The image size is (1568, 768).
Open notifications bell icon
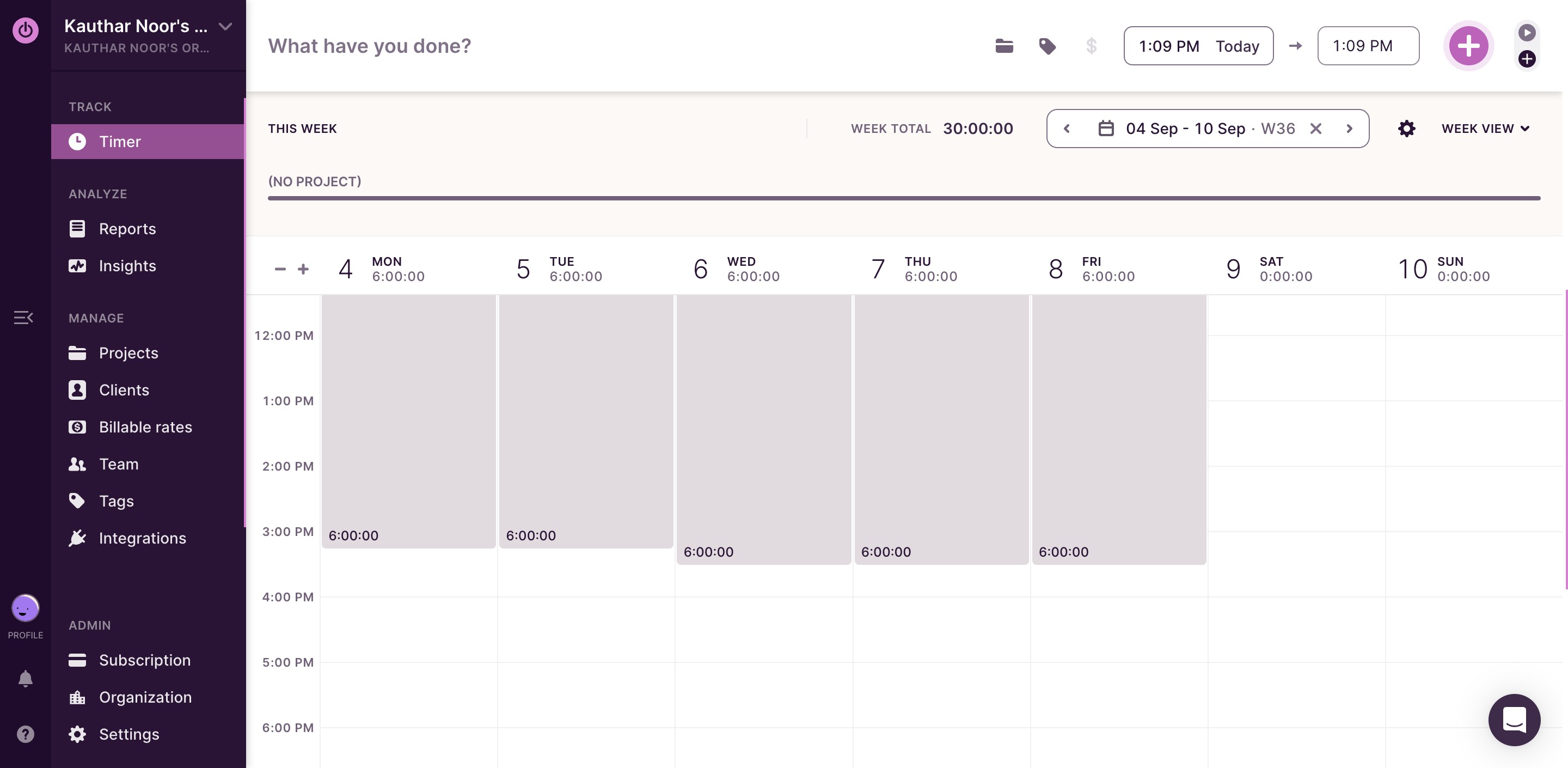pos(25,678)
